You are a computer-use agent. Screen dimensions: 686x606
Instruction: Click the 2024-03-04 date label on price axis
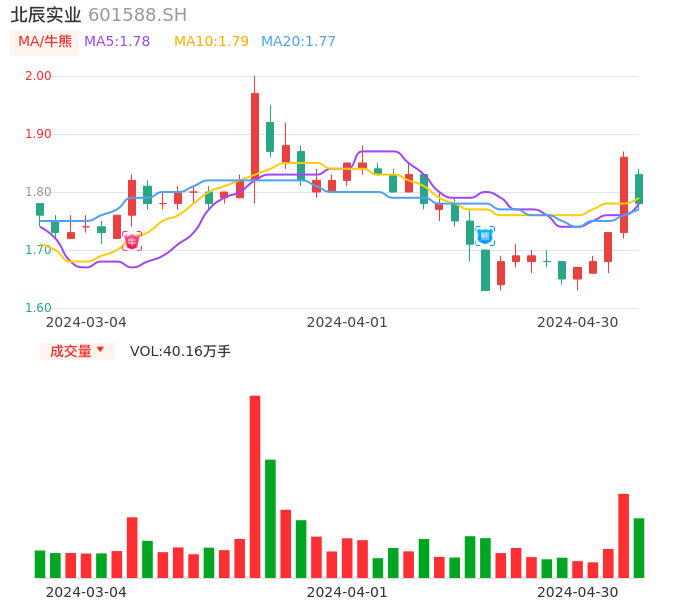coord(86,322)
